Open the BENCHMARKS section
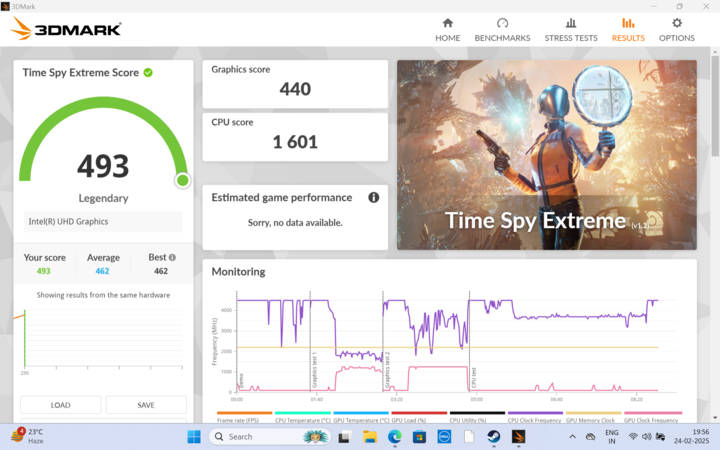This screenshot has height=450, width=720. [x=502, y=30]
